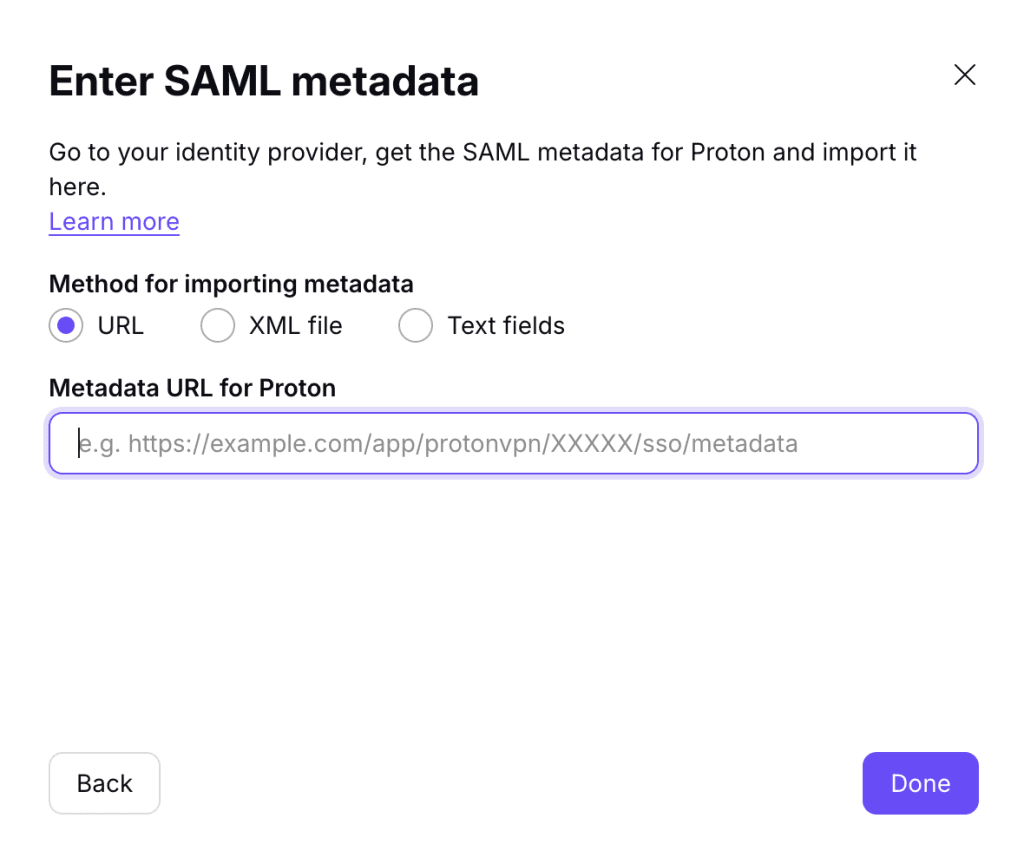Choose the XML file radio button circle

[x=217, y=326]
